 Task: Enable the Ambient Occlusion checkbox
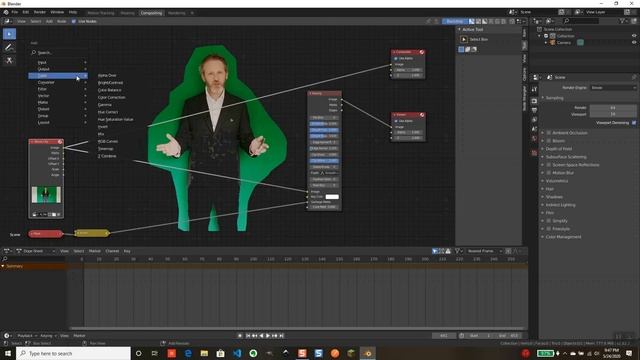549,133
